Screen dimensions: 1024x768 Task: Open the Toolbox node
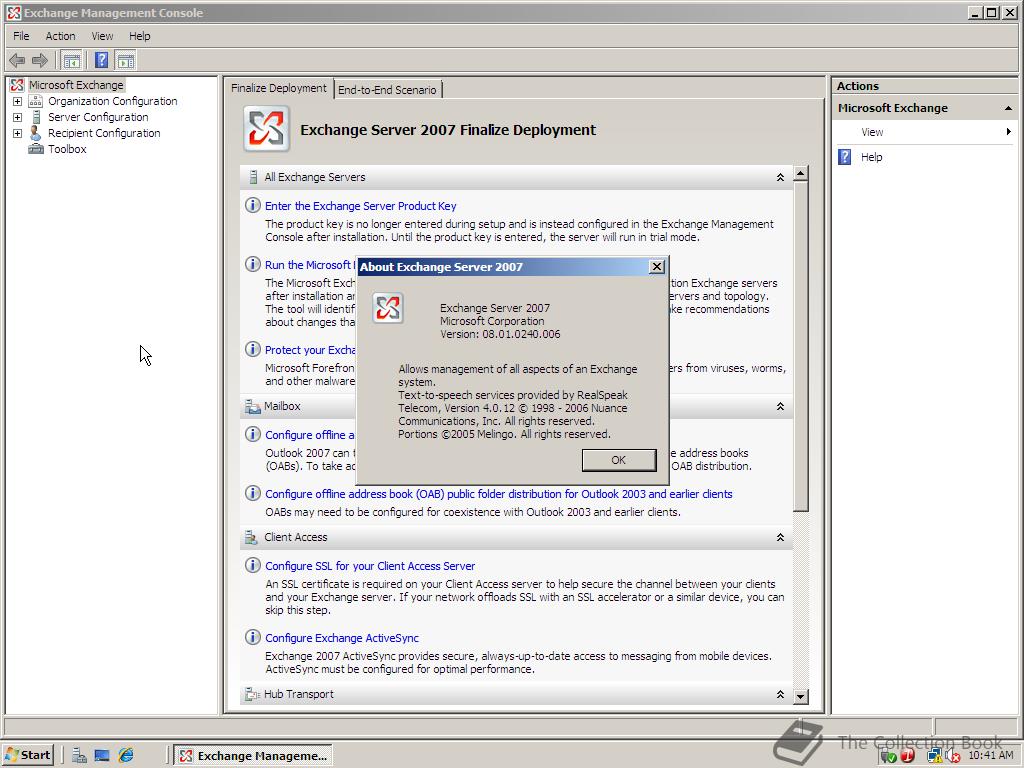67,149
